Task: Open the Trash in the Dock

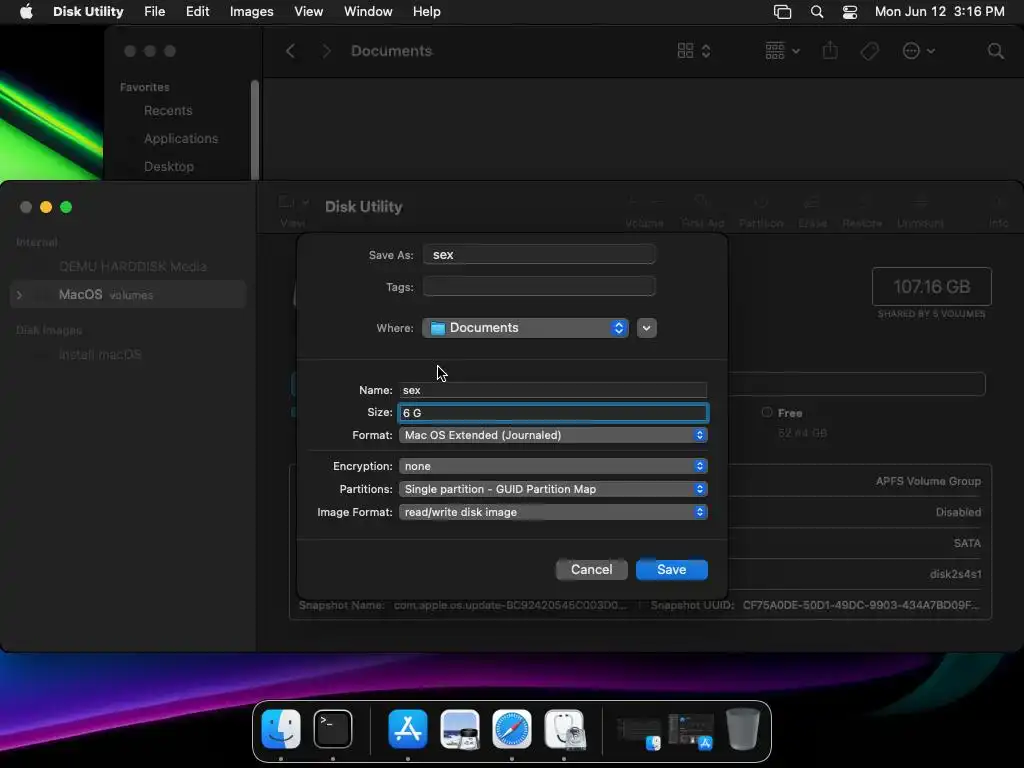Action: click(x=743, y=729)
